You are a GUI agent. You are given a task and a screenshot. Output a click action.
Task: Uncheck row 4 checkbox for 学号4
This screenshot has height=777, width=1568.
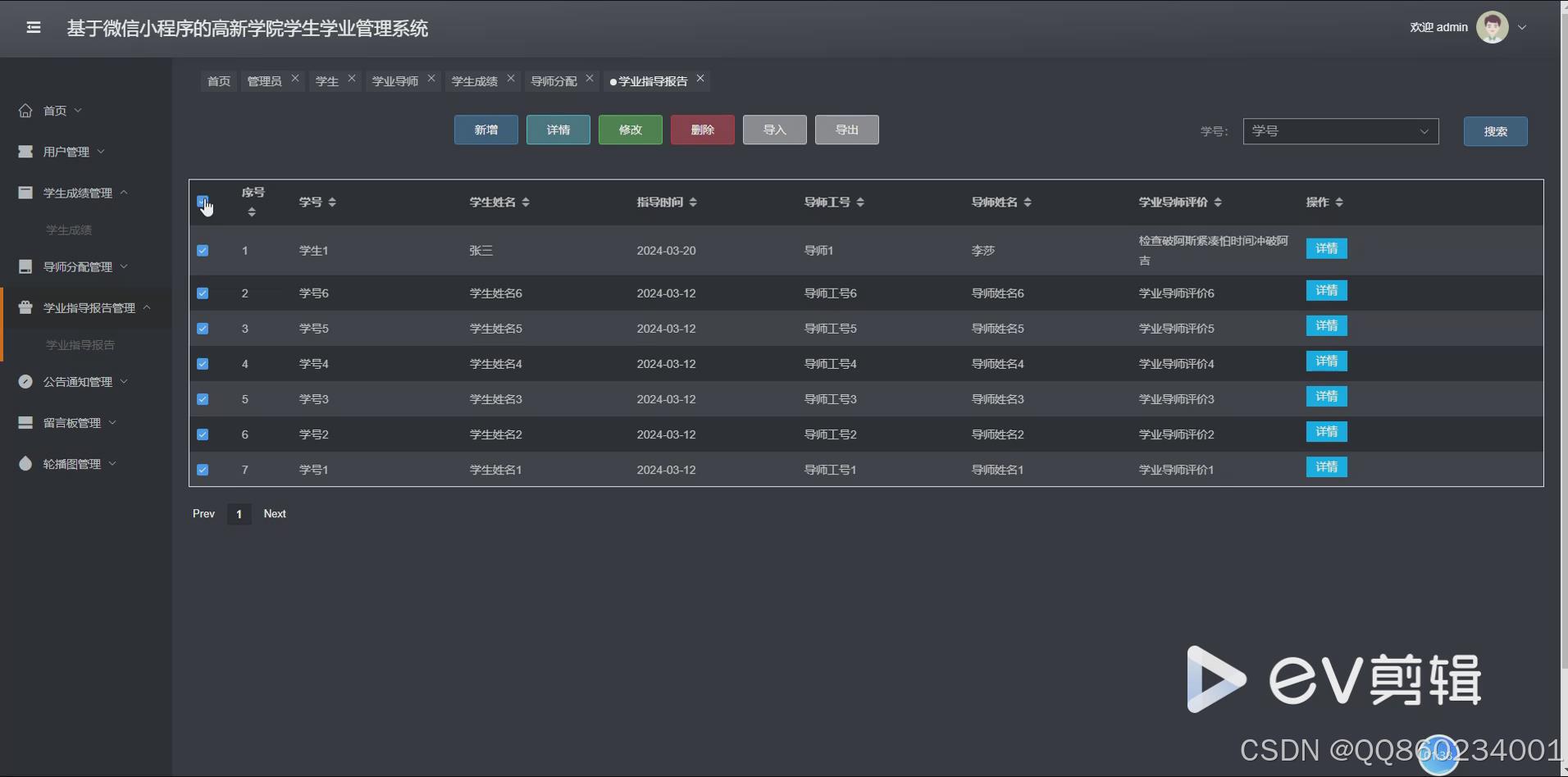[x=203, y=364]
